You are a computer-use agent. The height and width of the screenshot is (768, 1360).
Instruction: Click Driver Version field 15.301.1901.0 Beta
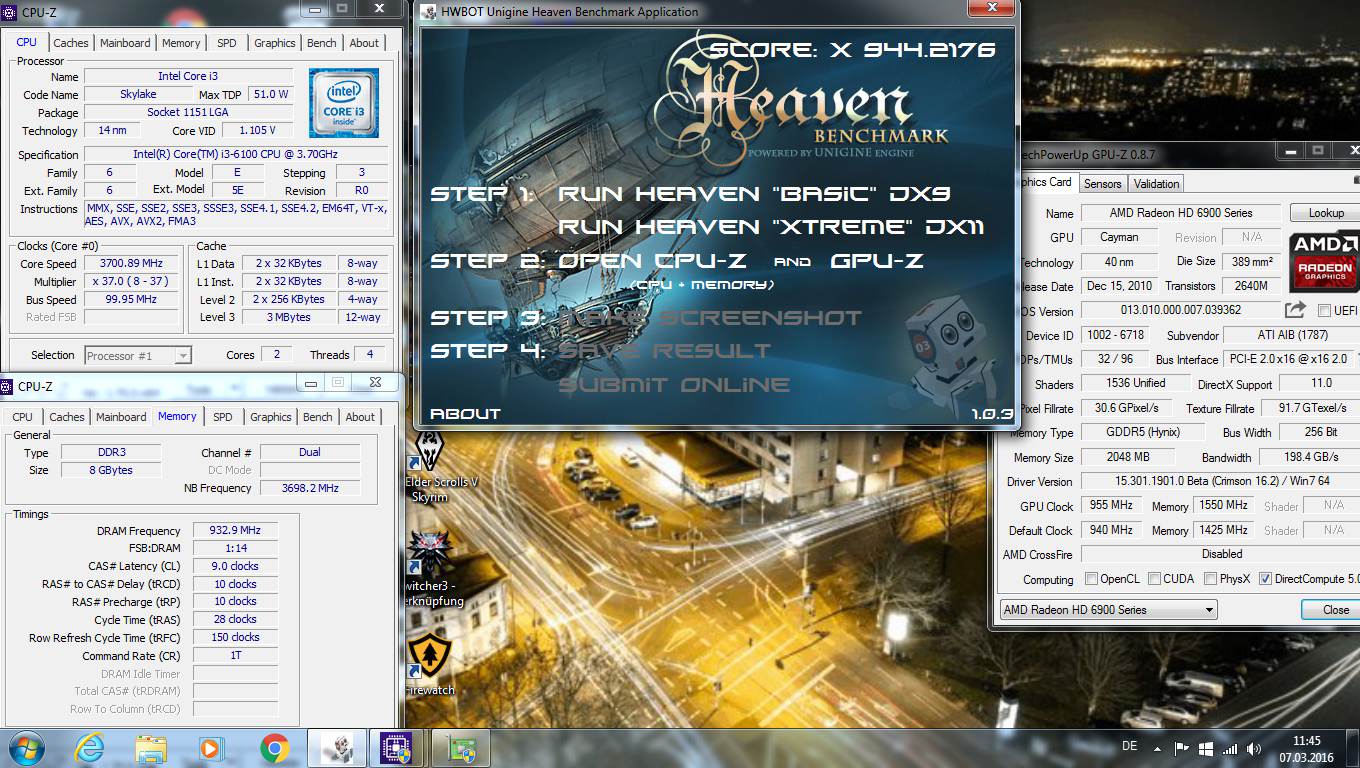pos(1221,481)
